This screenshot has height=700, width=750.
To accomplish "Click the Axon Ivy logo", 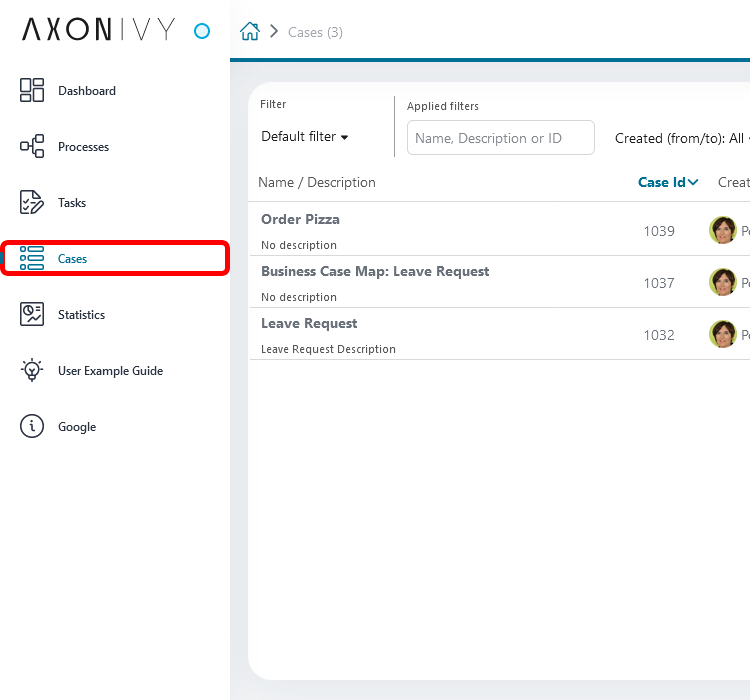I will point(99,30).
